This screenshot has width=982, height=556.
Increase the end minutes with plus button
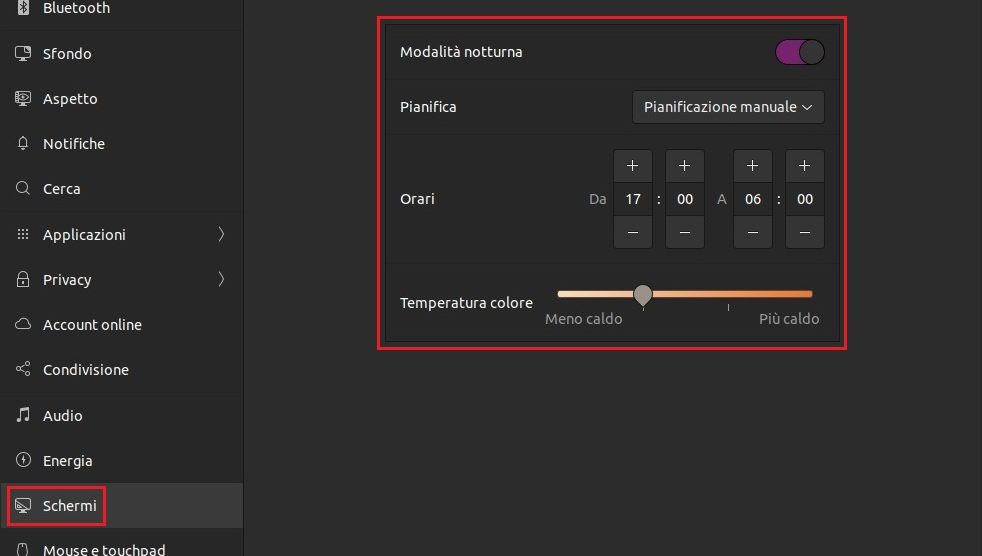(804, 166)
